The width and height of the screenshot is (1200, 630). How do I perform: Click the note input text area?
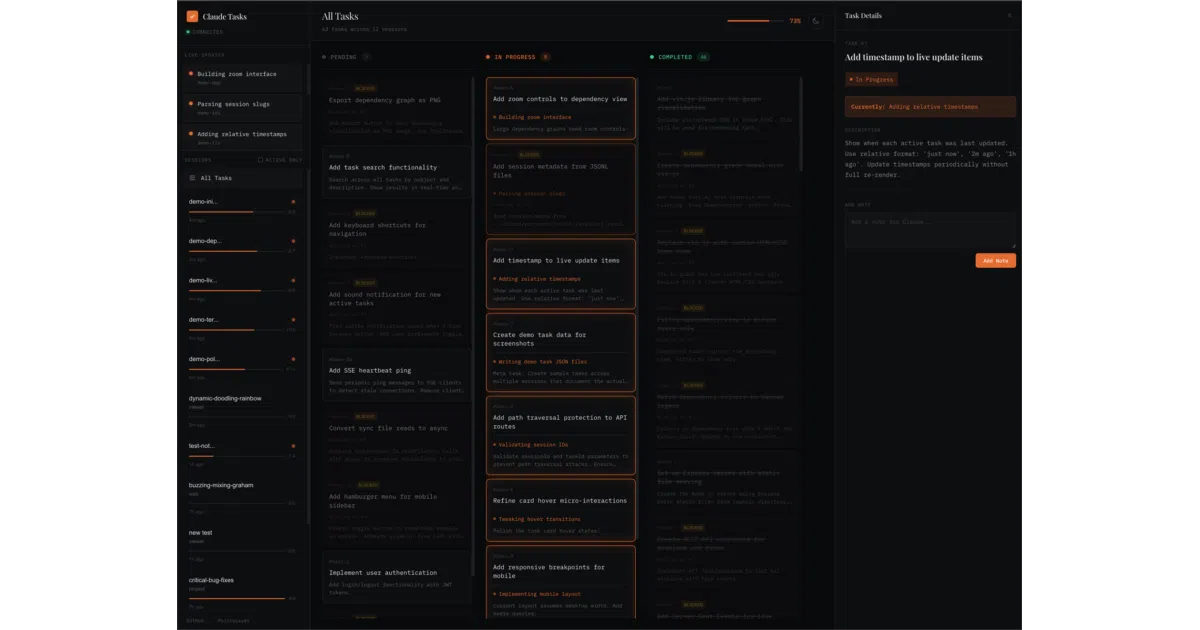[930, 230]
